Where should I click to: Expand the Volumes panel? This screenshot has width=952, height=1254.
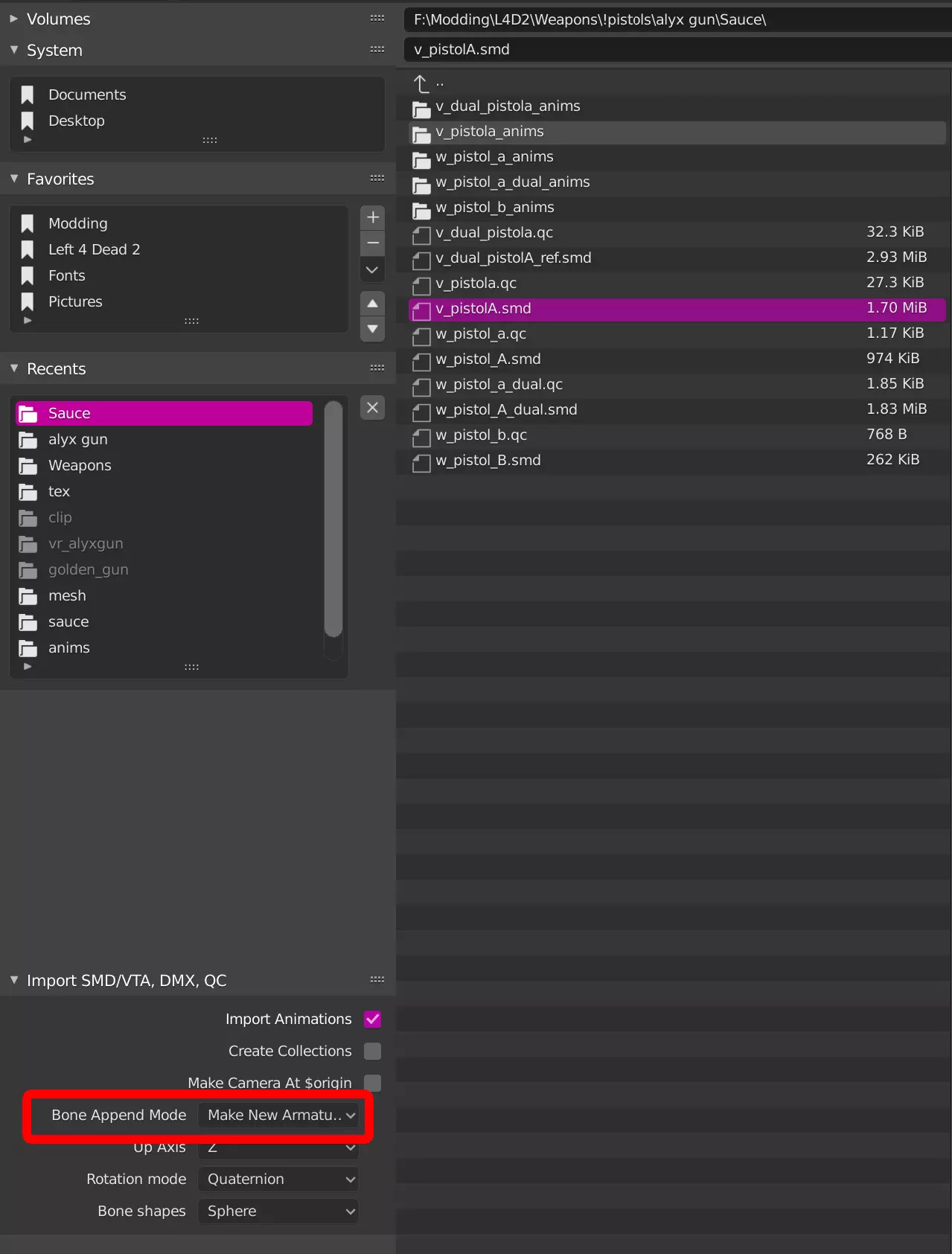click(x=14, y=19)
